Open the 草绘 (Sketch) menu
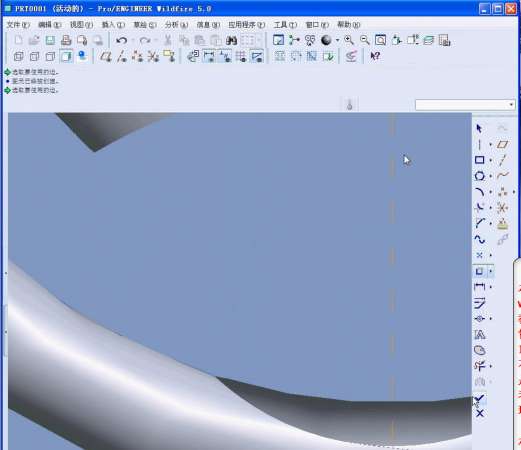This screenshot has width=521, height=450. 145,25
